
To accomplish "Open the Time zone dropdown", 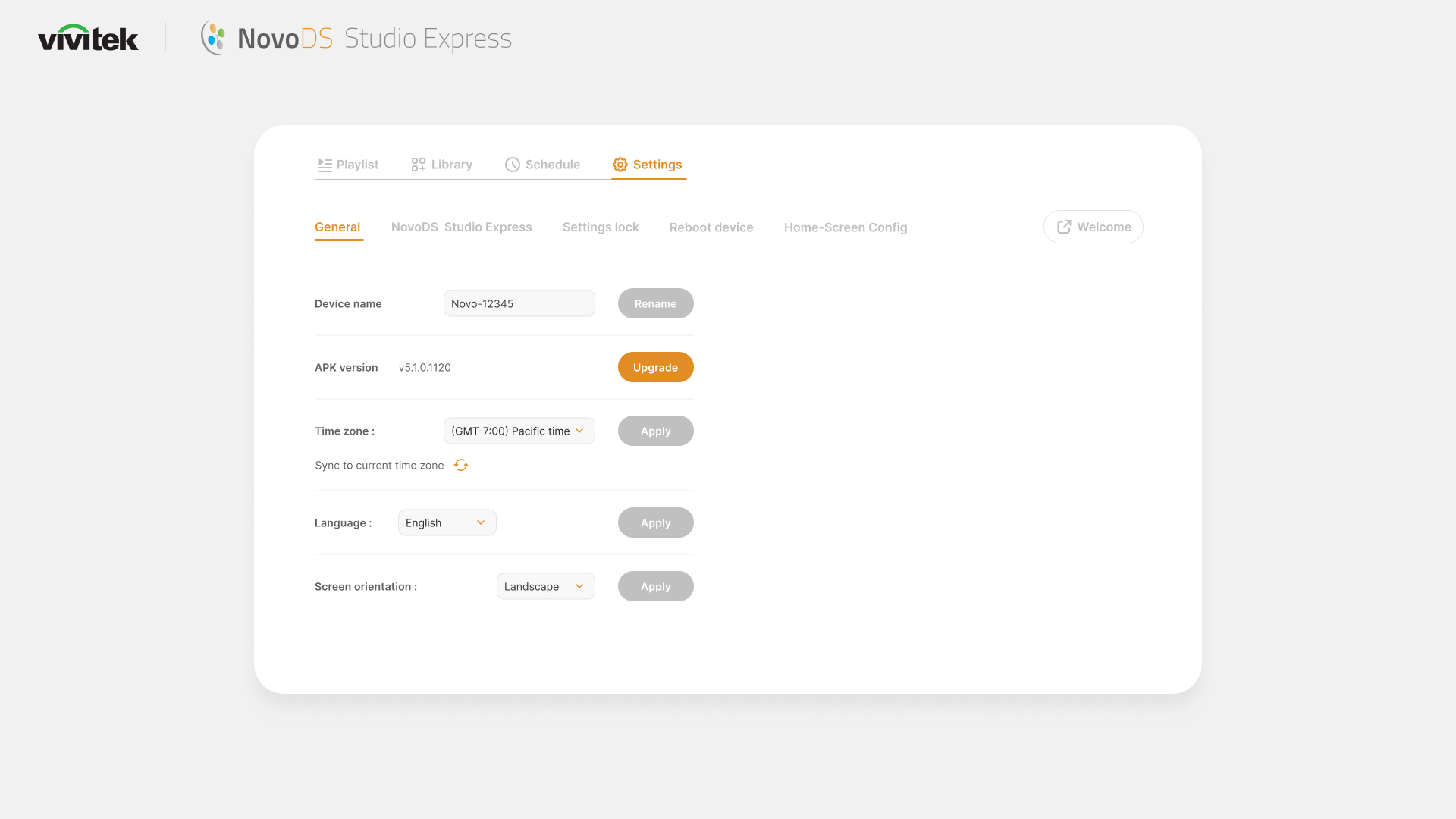I will click(x=519, y=431).
